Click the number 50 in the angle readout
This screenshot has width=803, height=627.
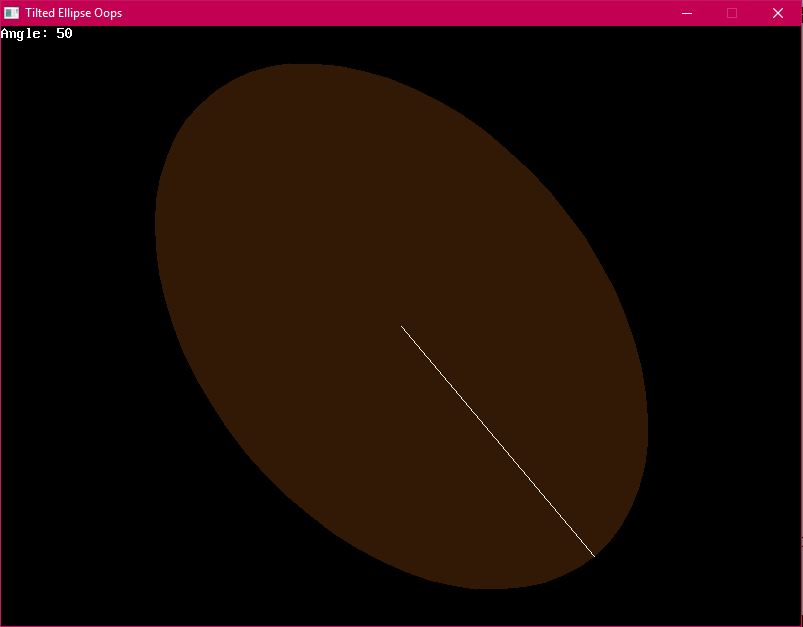[x=64, y=34]
